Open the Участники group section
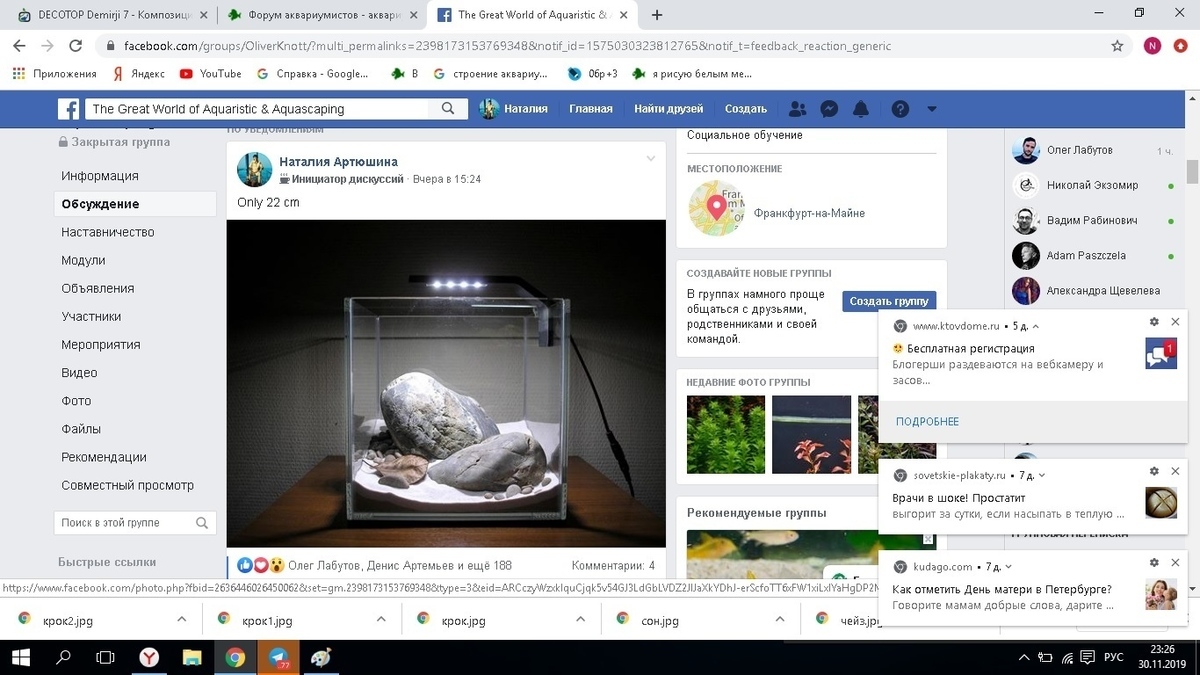Screen dimensions: 1200x675 pos(91,316)
